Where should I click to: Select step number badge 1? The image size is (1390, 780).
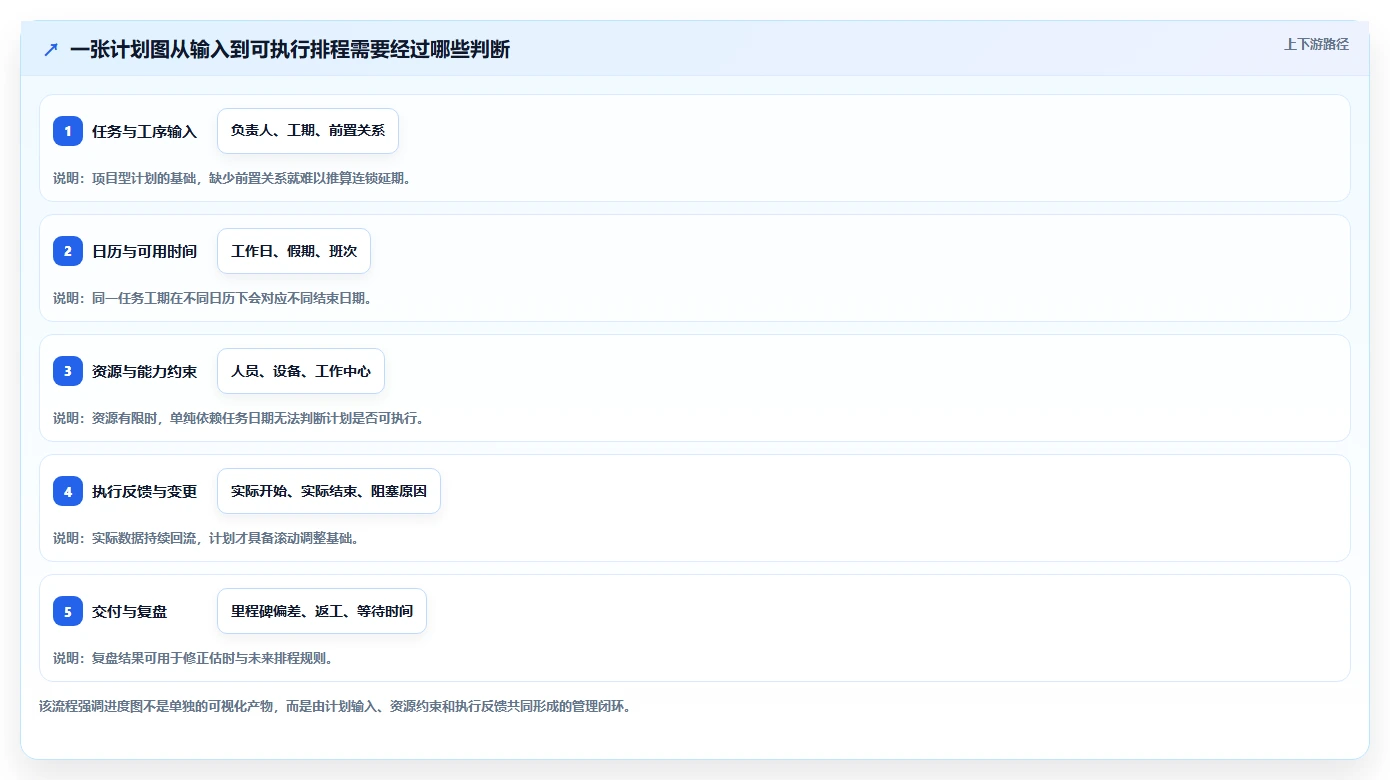68,131
